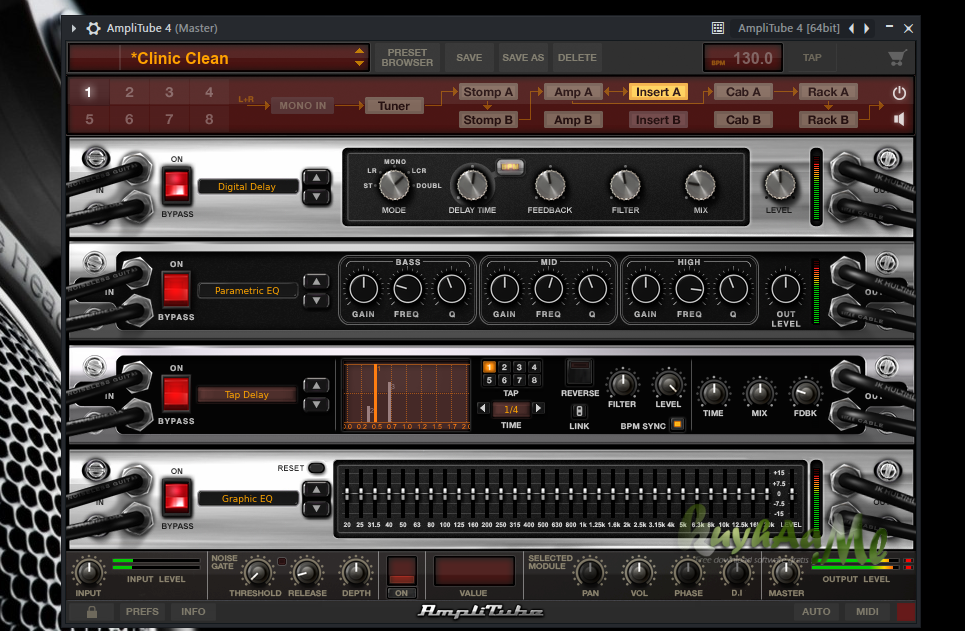Click the selected module Phase knob

(687, 573)
